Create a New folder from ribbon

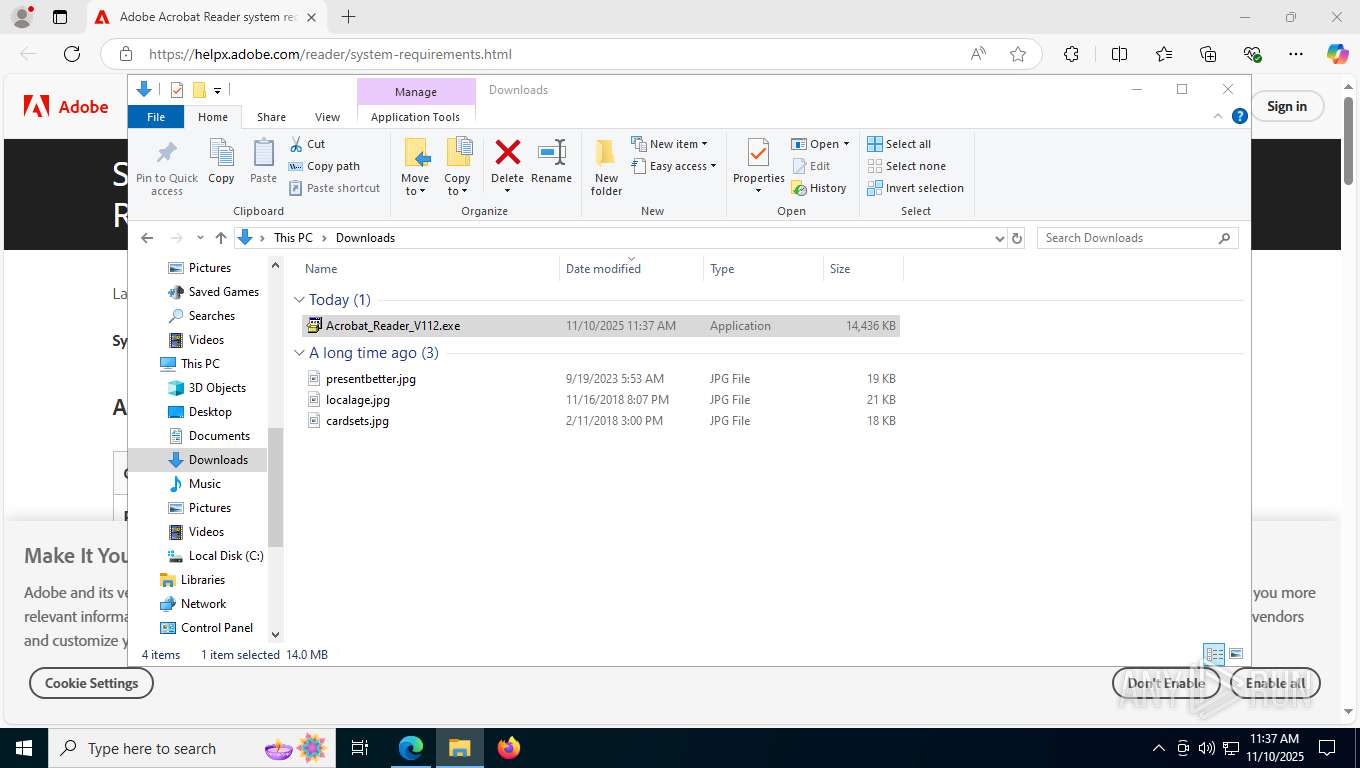click(x=606, y=167)
